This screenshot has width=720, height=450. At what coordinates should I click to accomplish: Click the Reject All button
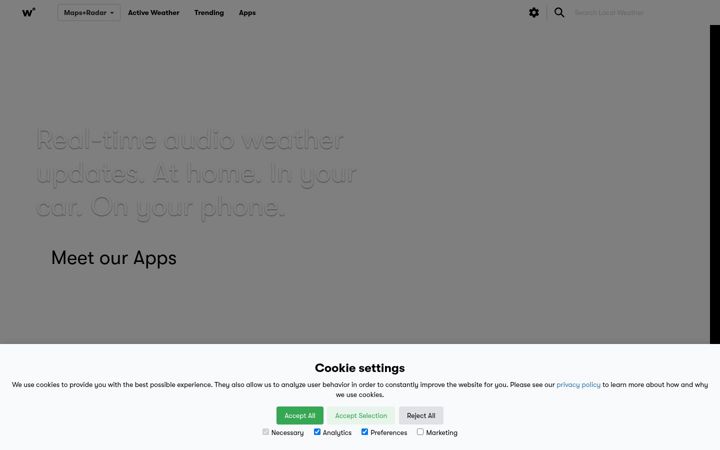click(x=421, y=416)
